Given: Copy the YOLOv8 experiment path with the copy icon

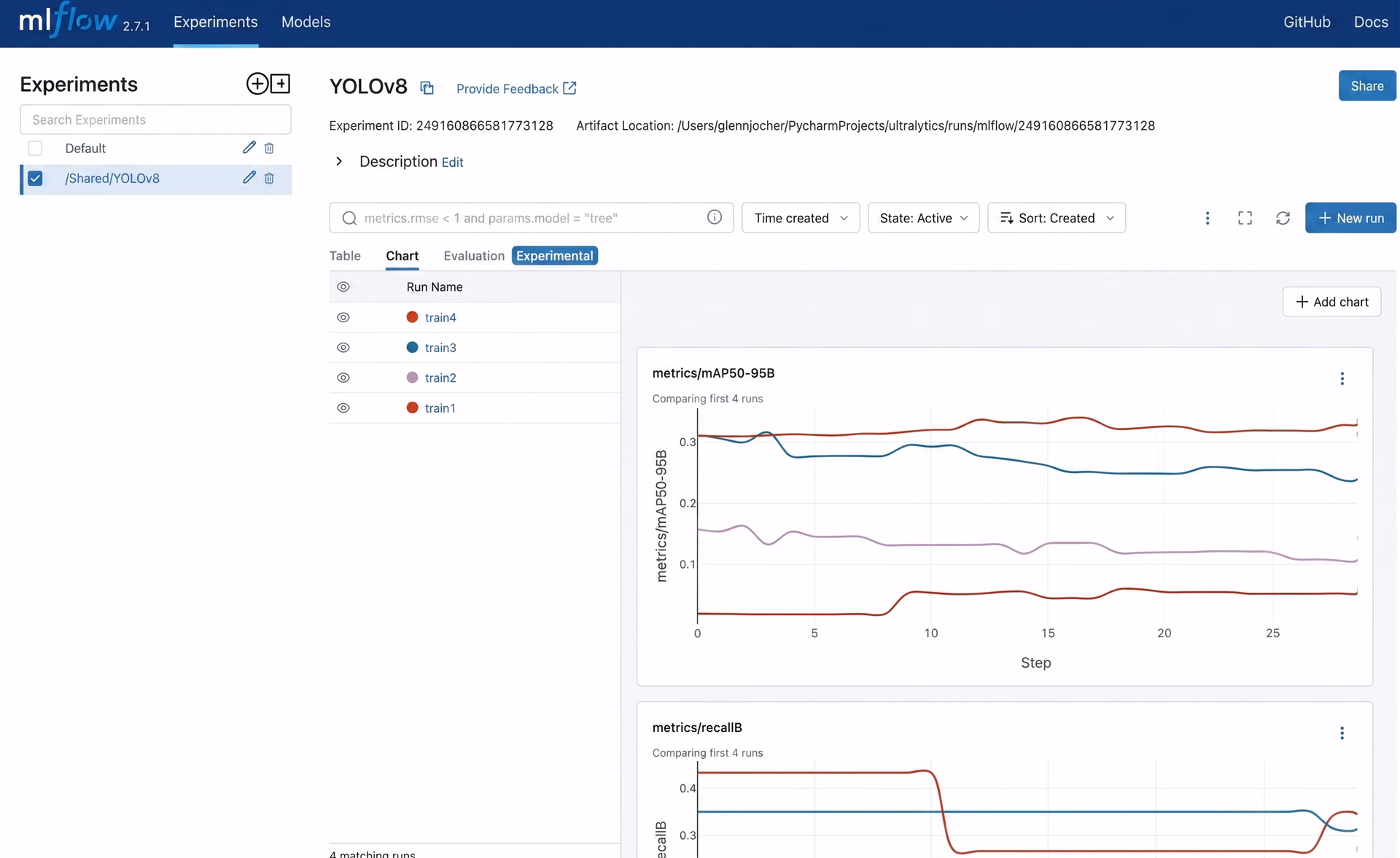Looking at the screenshot, I should tap(427, 88).
